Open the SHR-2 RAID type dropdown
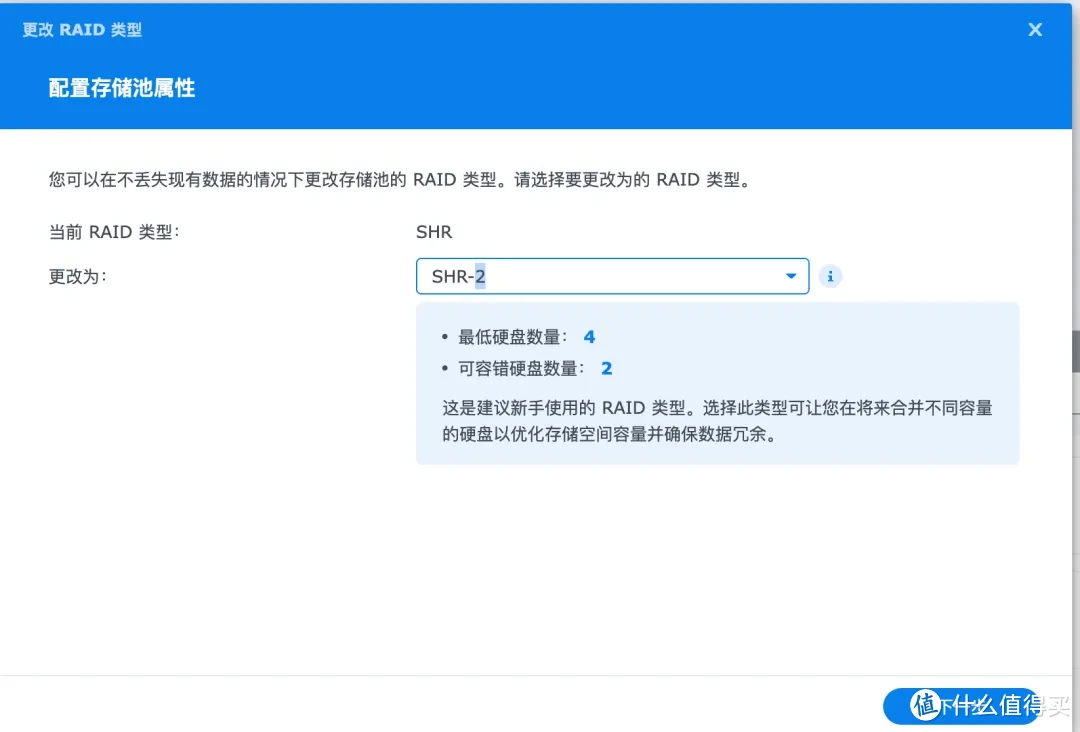The height and width of the screenshot is (732, 1080). (x=612, y=276)
